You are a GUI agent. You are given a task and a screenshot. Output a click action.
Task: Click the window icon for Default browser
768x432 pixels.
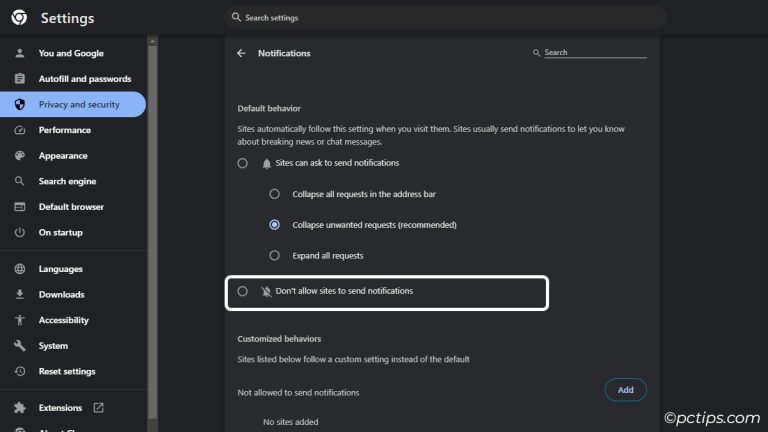coord(20,207)
